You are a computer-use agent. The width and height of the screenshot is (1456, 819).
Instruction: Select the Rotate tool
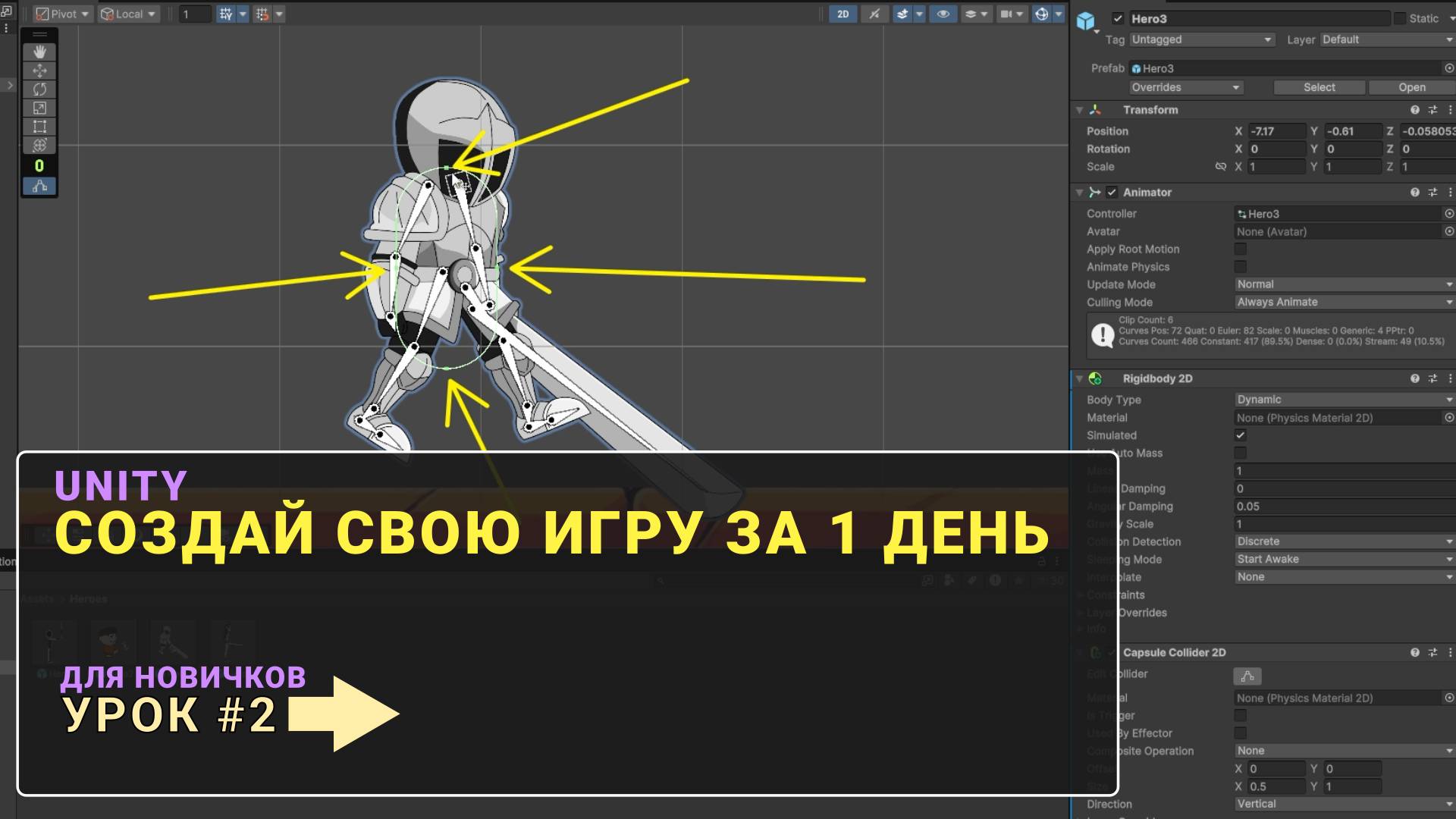39,89
